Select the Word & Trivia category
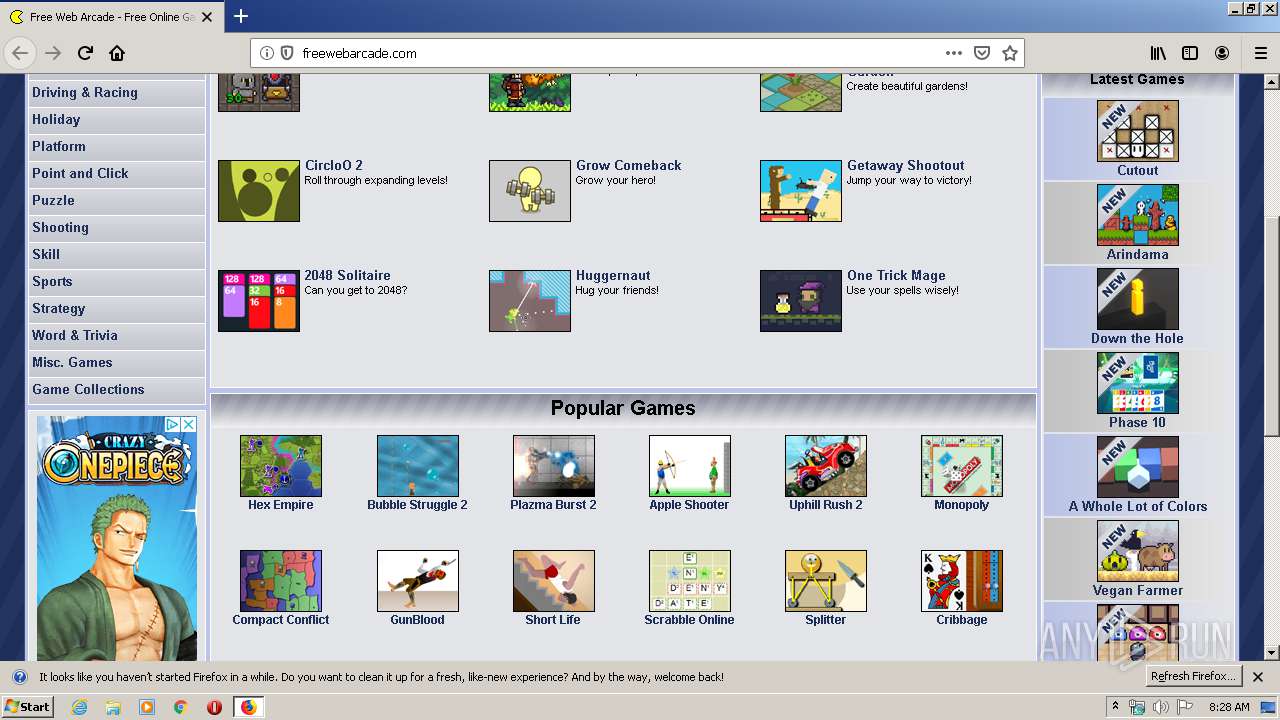This screenshot has height=720, width=1280. (x=116, y=336)
